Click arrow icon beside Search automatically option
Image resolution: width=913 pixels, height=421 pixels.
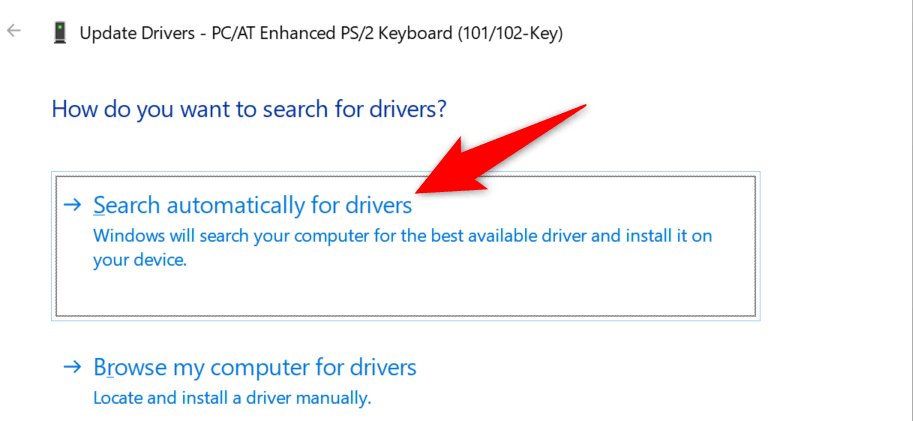click(72, 205)
